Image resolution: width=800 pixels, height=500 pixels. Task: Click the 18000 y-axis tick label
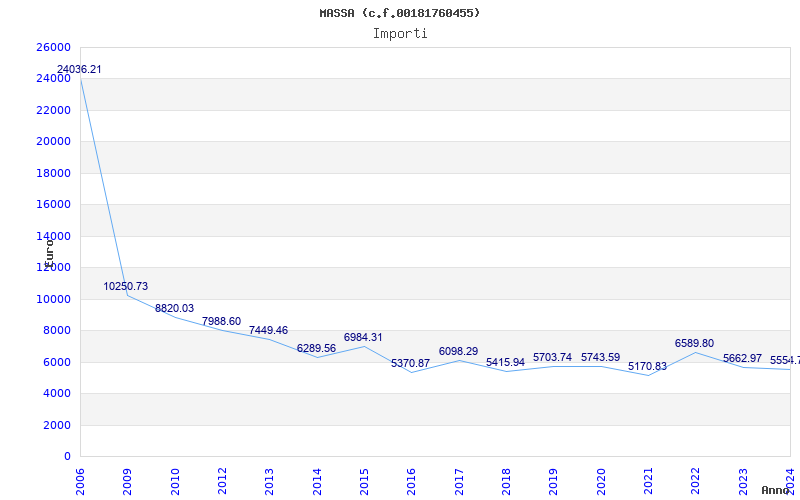tap(54, 173)
